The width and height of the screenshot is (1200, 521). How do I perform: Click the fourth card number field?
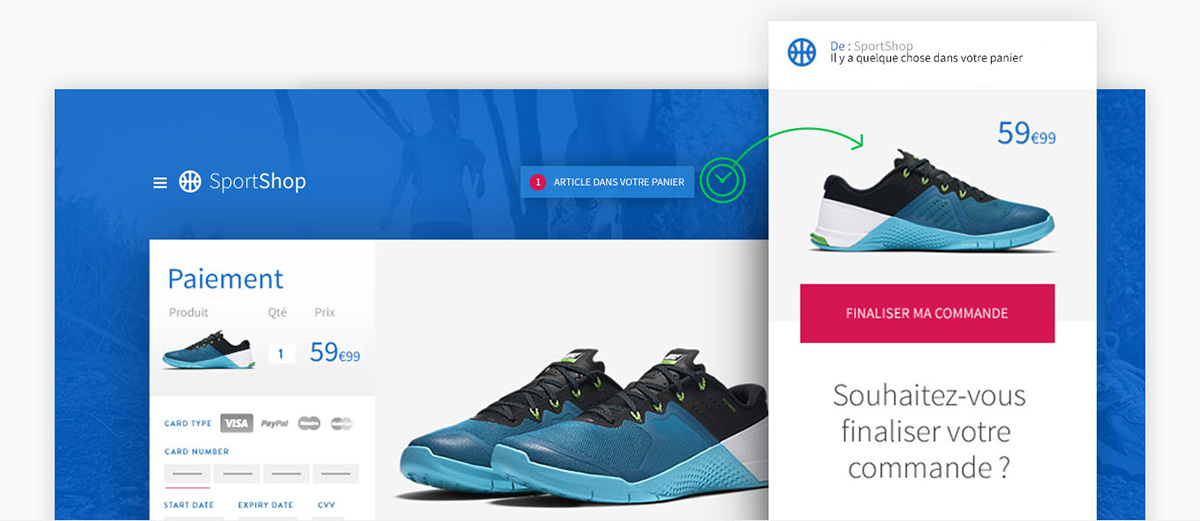(335, 474)
